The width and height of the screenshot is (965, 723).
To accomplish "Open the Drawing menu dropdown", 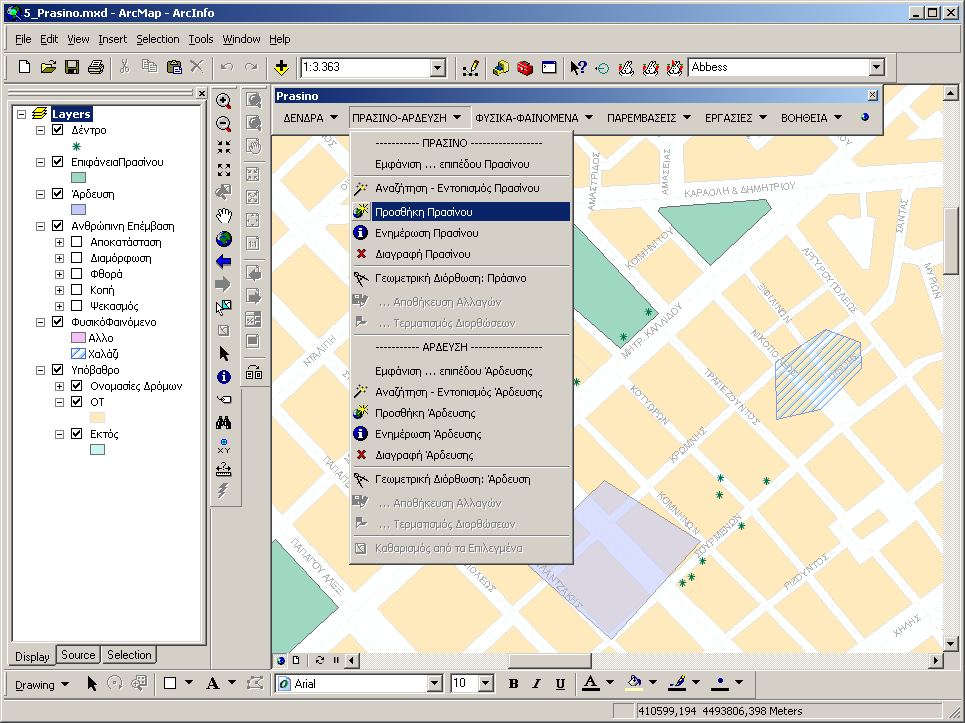I will coord(42,685).
